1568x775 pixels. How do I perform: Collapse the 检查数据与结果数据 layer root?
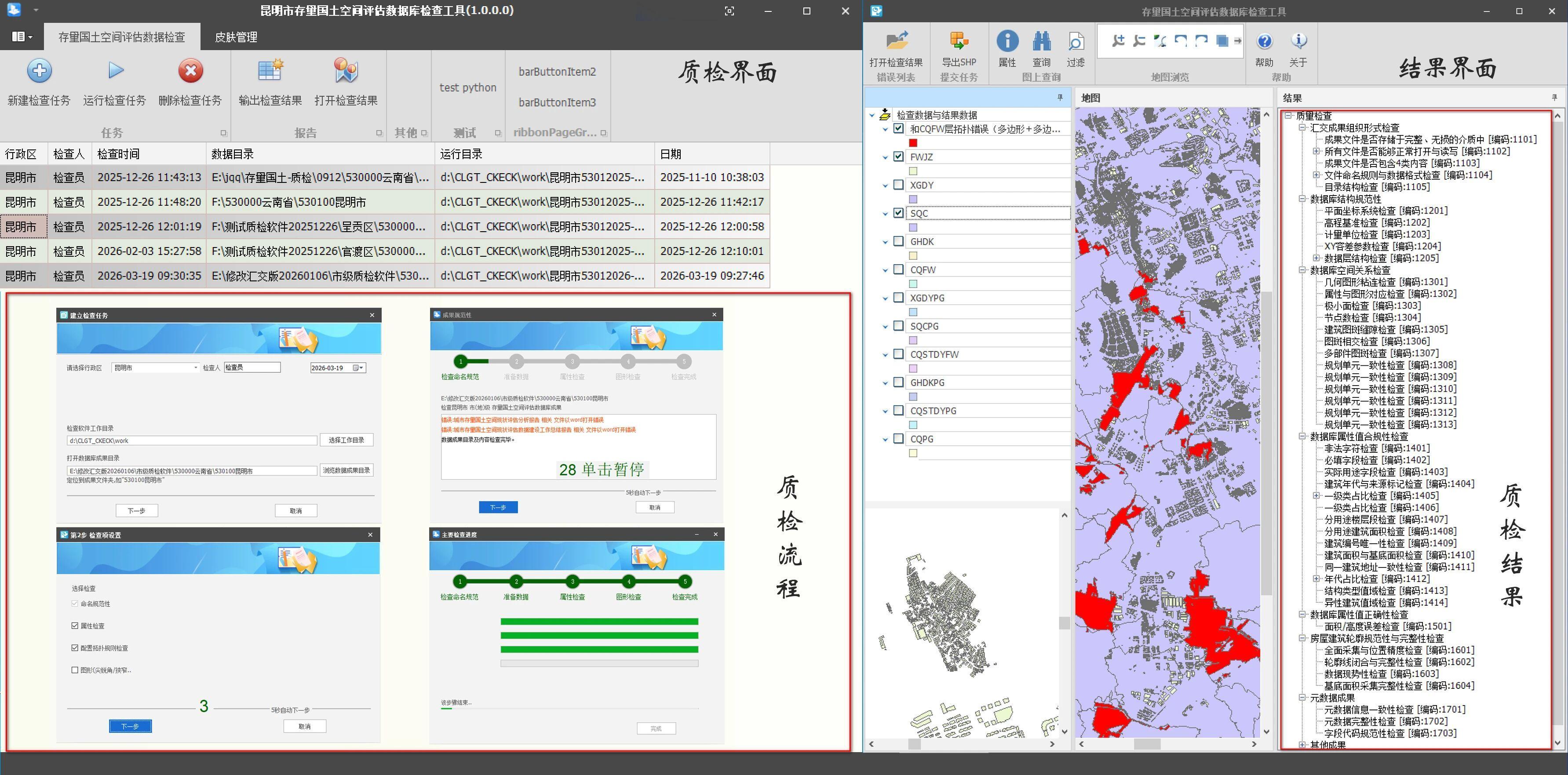872,115
